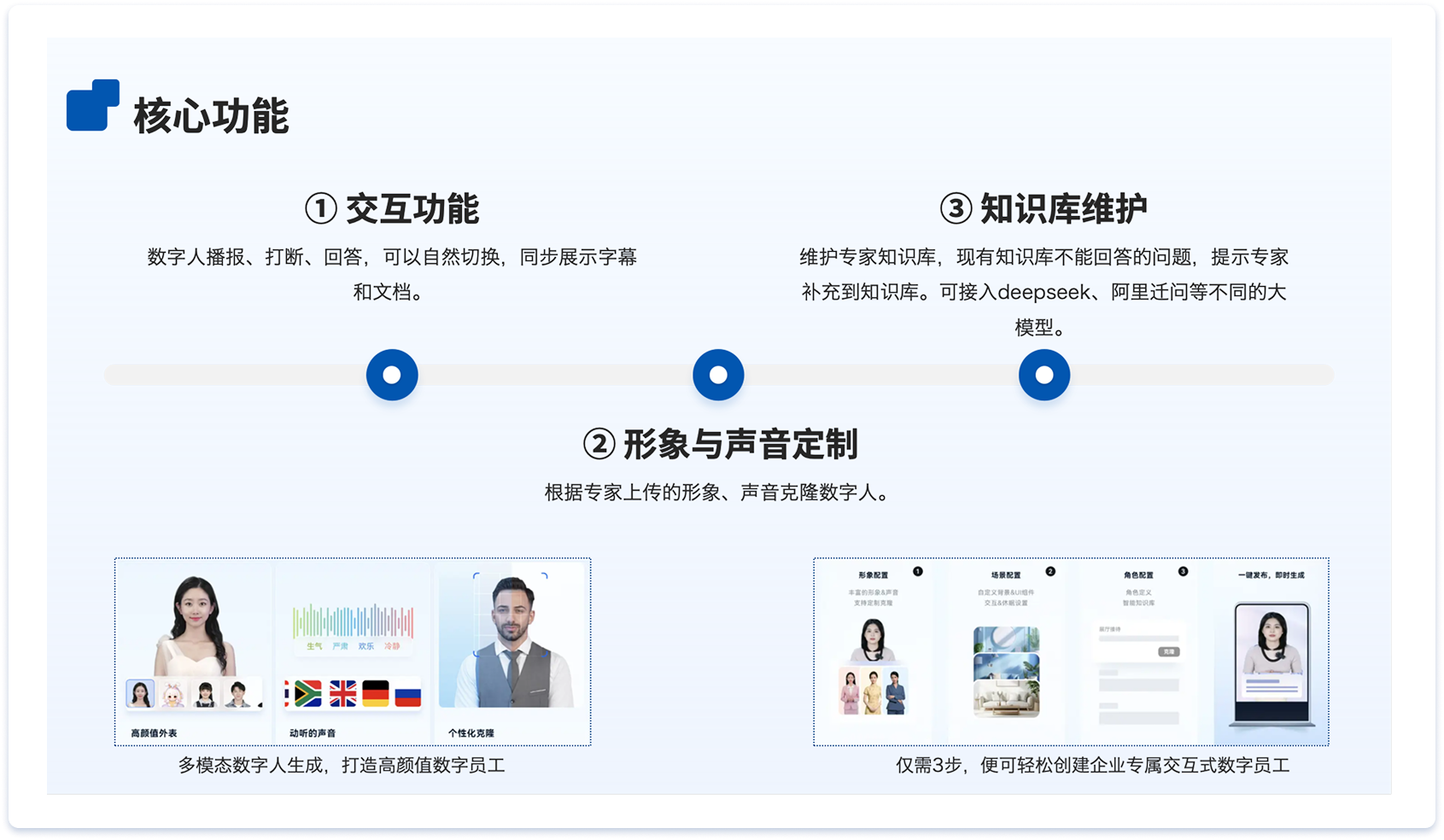Select the sofa living room scene thumbnail

tap(1007, 699)
